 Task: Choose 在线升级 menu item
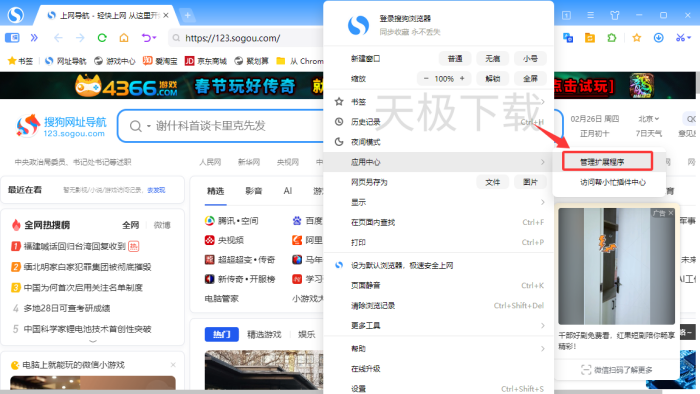click(x=438, y=369)
